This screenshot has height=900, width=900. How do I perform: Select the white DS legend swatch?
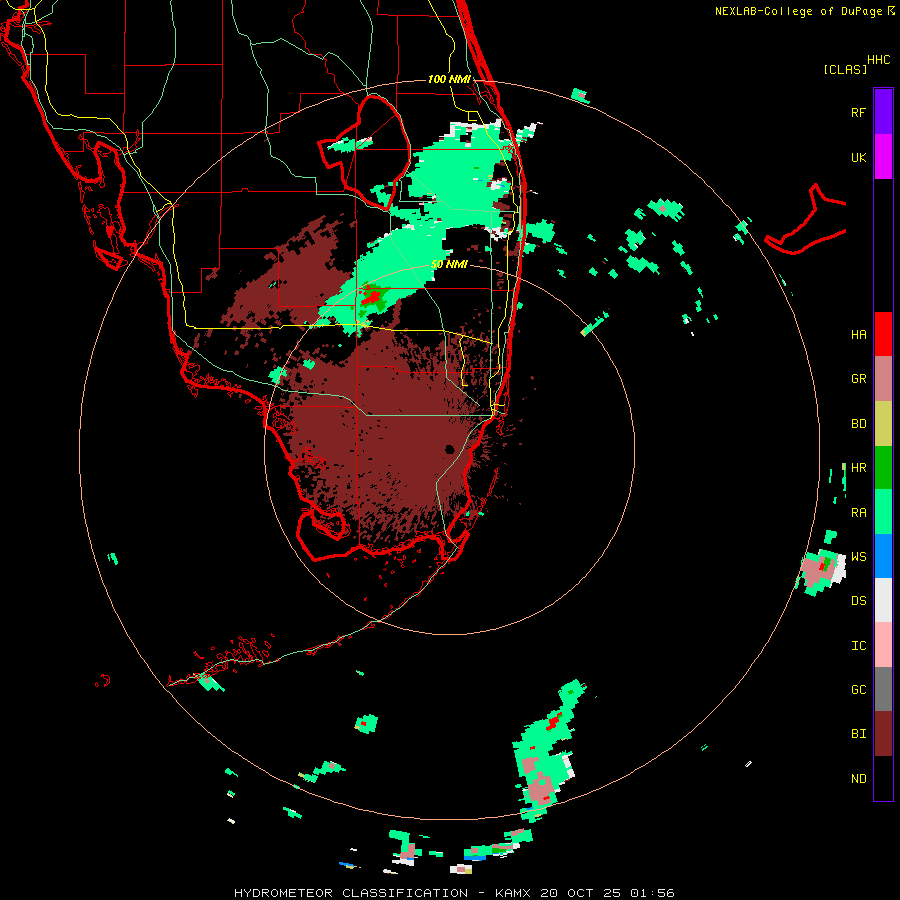(883, 600)
